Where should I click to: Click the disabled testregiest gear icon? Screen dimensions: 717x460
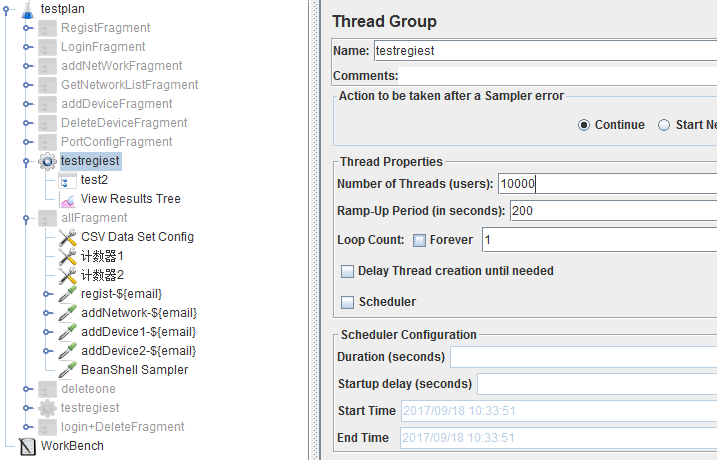coord(47,408)
